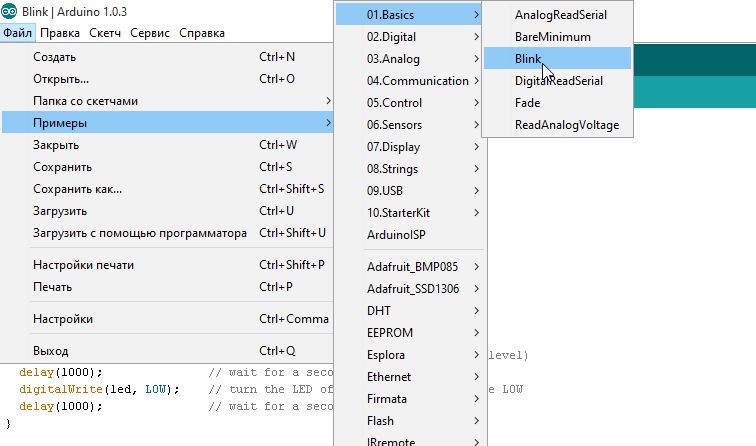Open DHT library examples
Screen dimensions: 756x446
[x=410, y=311]
